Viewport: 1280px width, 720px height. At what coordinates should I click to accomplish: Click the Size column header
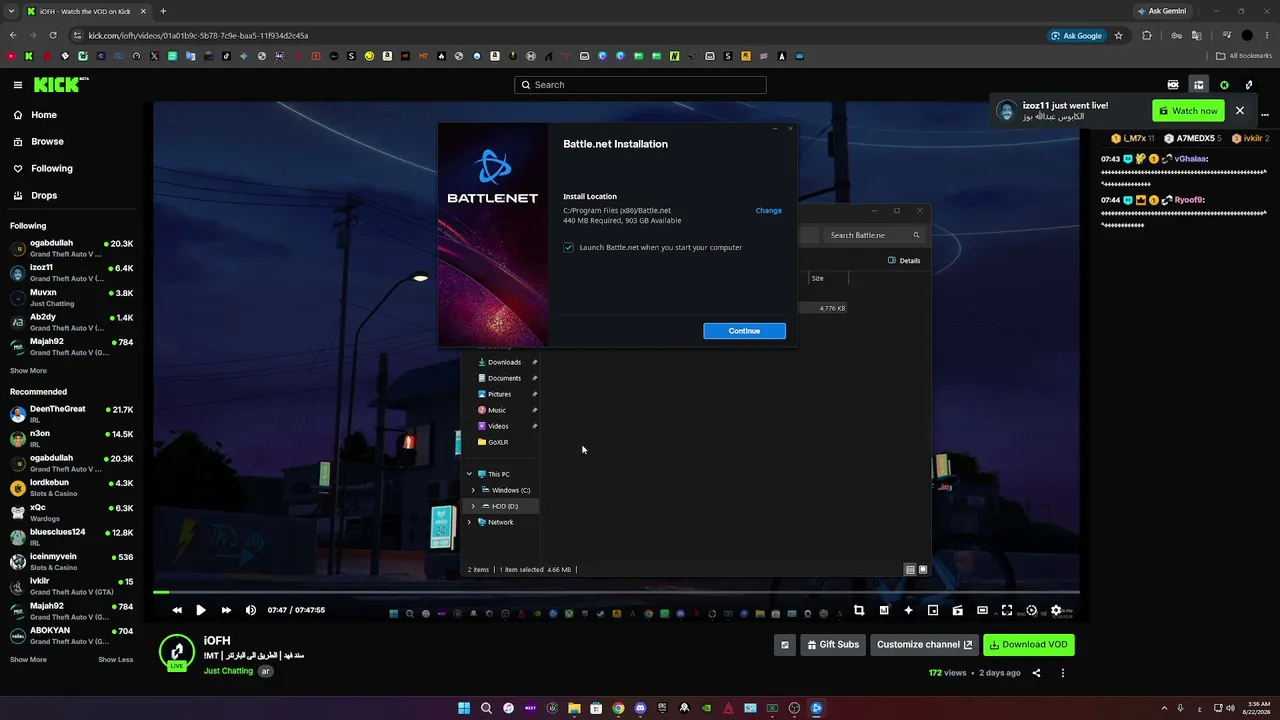coord(828,278)
